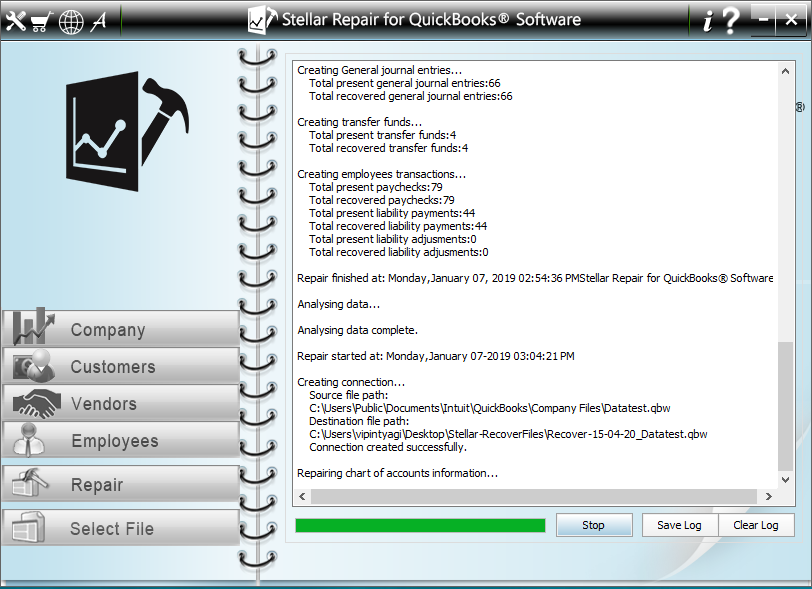Click the vertical scrollbar thumb of log

(785, 407)
